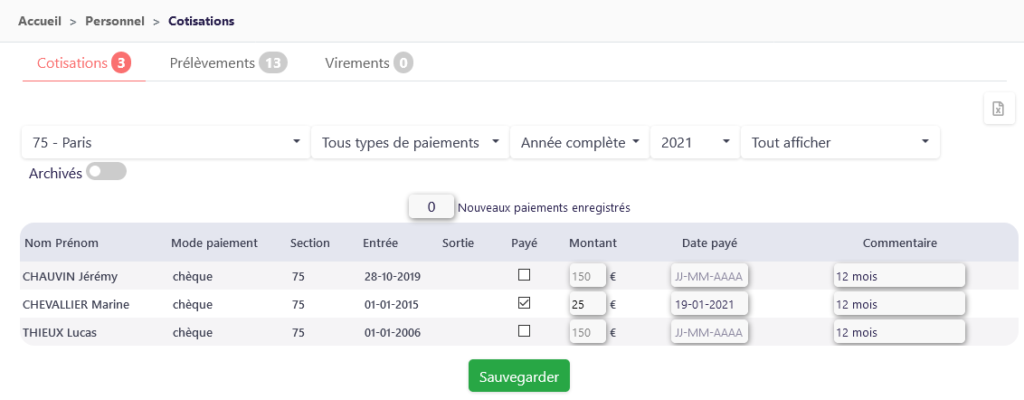This screenshot has width=1024, height=400.
Task: Click the Cotisations count badge 3
Action: tap(121, 63)
